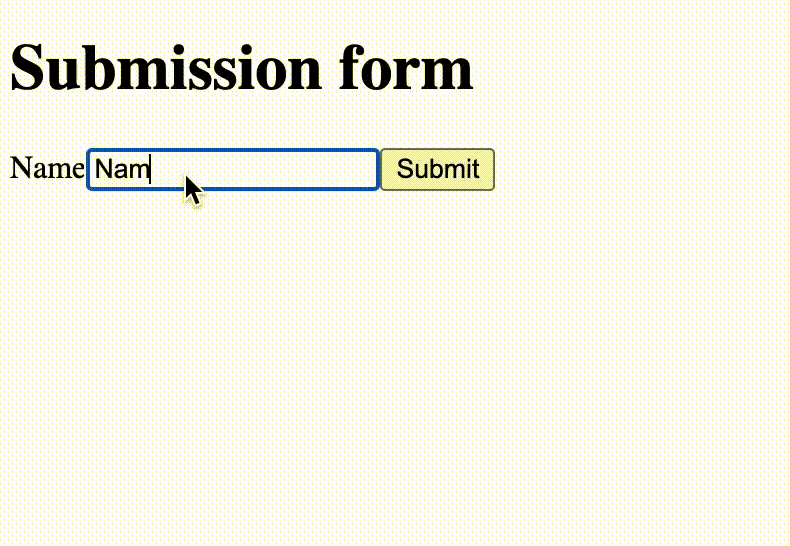Set cursor after "Nam" in the input
The image size is (790, 546).
(x=150, y=170)
